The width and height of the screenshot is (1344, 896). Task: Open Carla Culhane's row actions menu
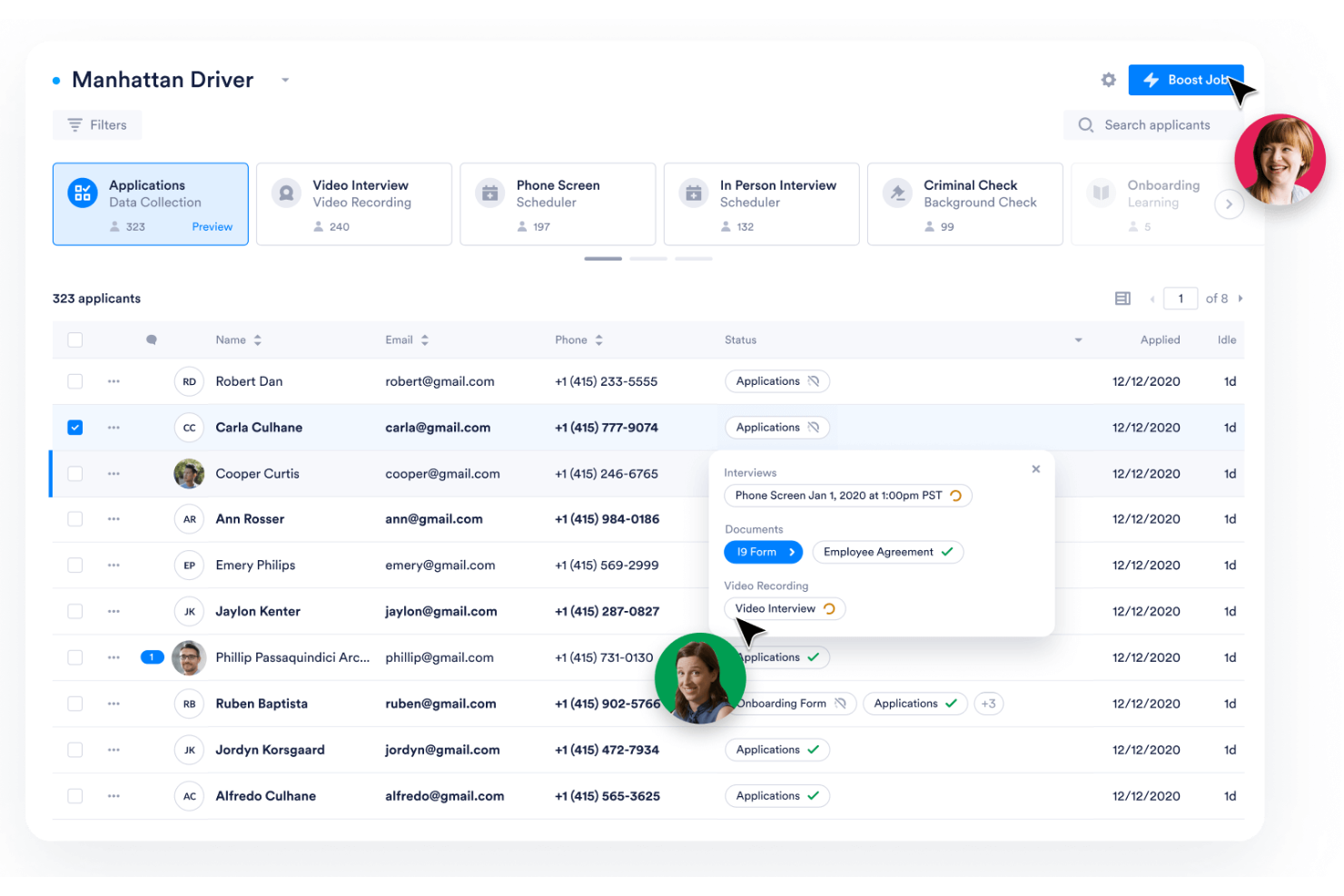coord(114,428)
